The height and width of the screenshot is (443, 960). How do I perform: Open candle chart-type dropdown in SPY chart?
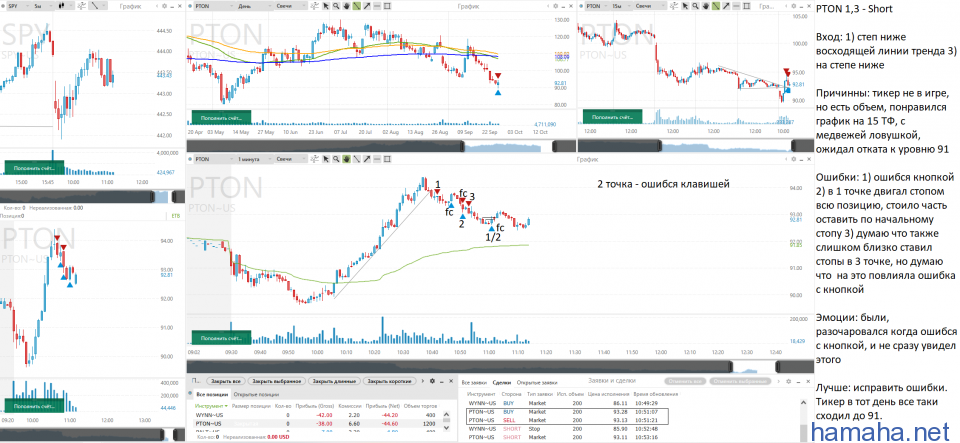click(65, 6)
